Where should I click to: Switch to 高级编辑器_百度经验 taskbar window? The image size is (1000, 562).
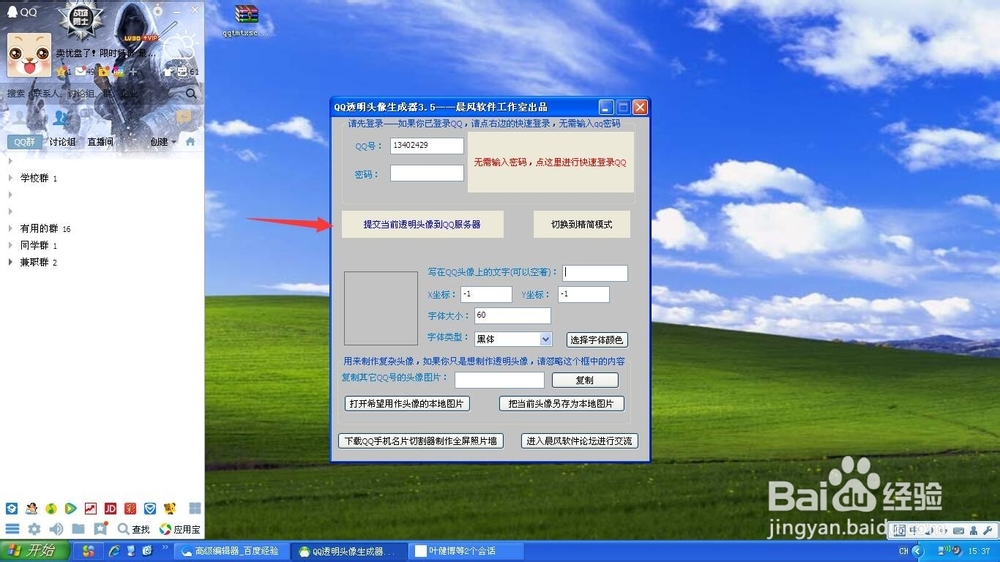click(232, 551)
